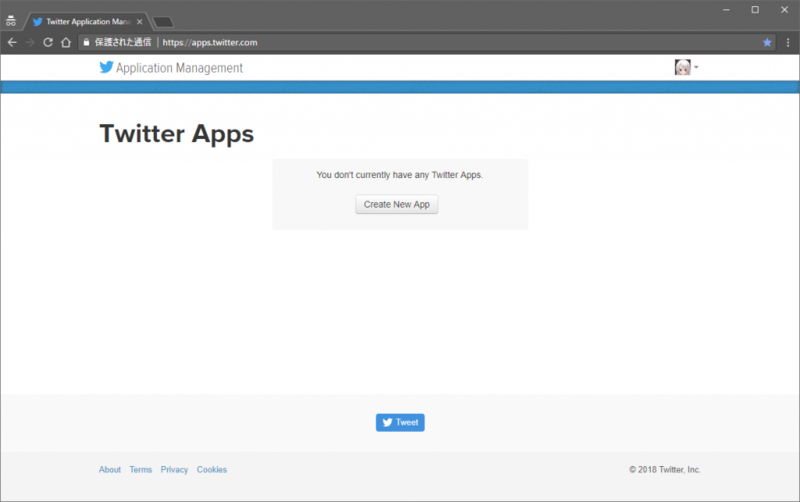800x502 pixels.
Task: Click the Twitter Apps heading
Action: coord(177,134)
